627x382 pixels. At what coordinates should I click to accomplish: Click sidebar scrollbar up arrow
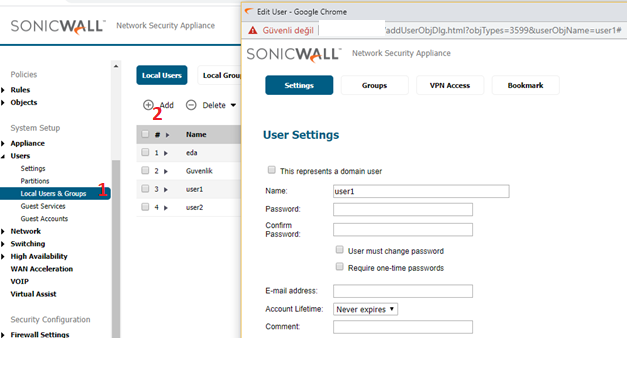[116, 66]
